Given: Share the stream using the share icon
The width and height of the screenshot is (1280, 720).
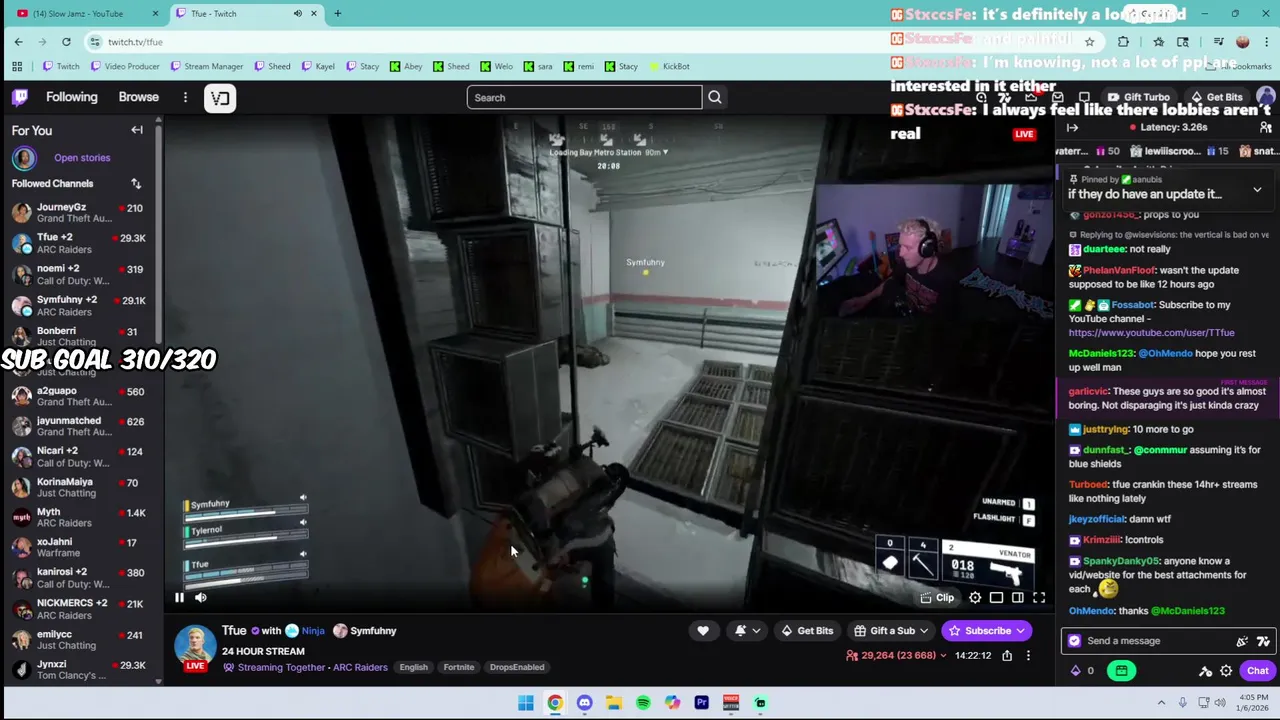Looking at the screenshot, I should 1007,656.
